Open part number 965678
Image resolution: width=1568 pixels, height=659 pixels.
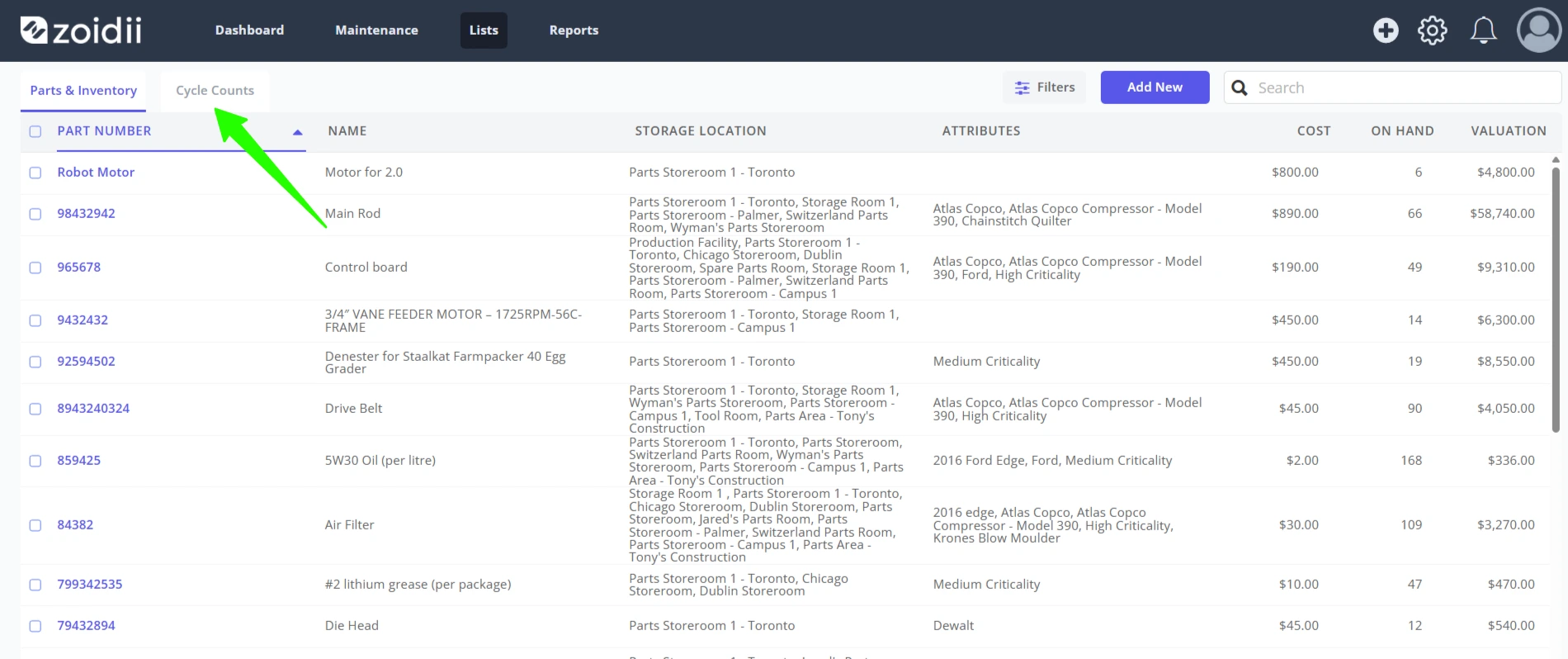pos(78,268)
